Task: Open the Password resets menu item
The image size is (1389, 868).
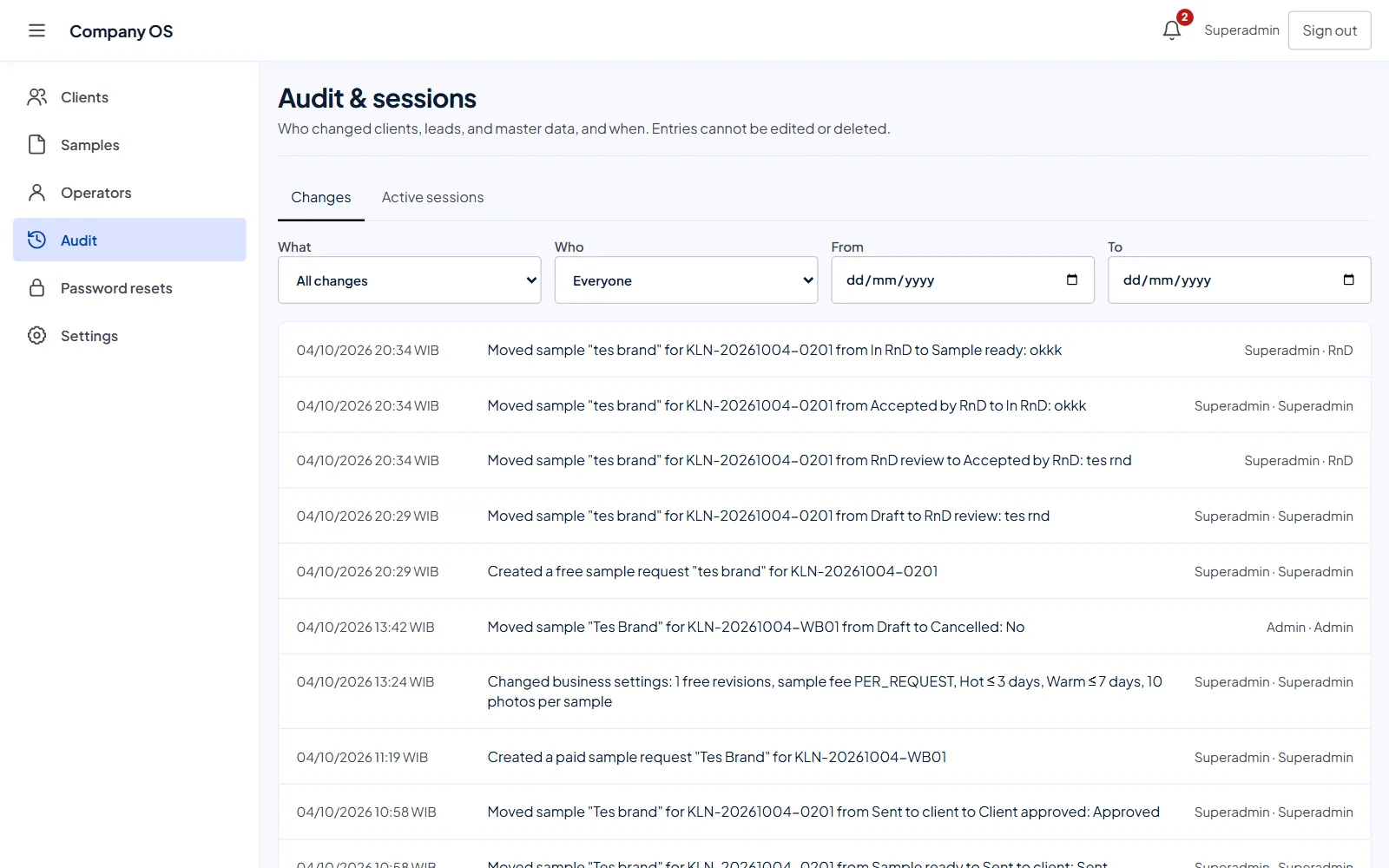Action: (x=129, y=288)
